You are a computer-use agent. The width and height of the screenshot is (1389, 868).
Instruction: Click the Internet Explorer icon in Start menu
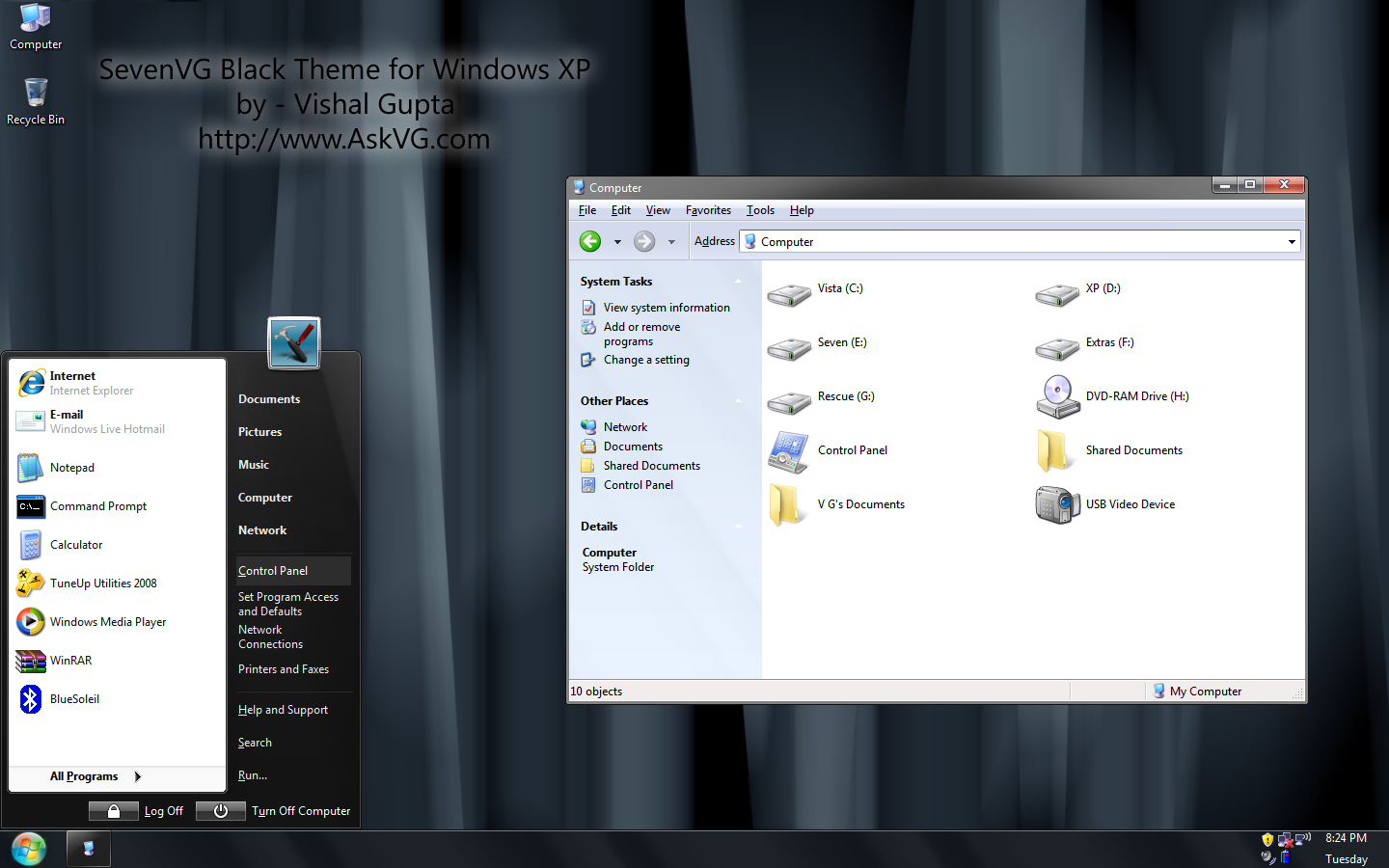click(32, 383)
